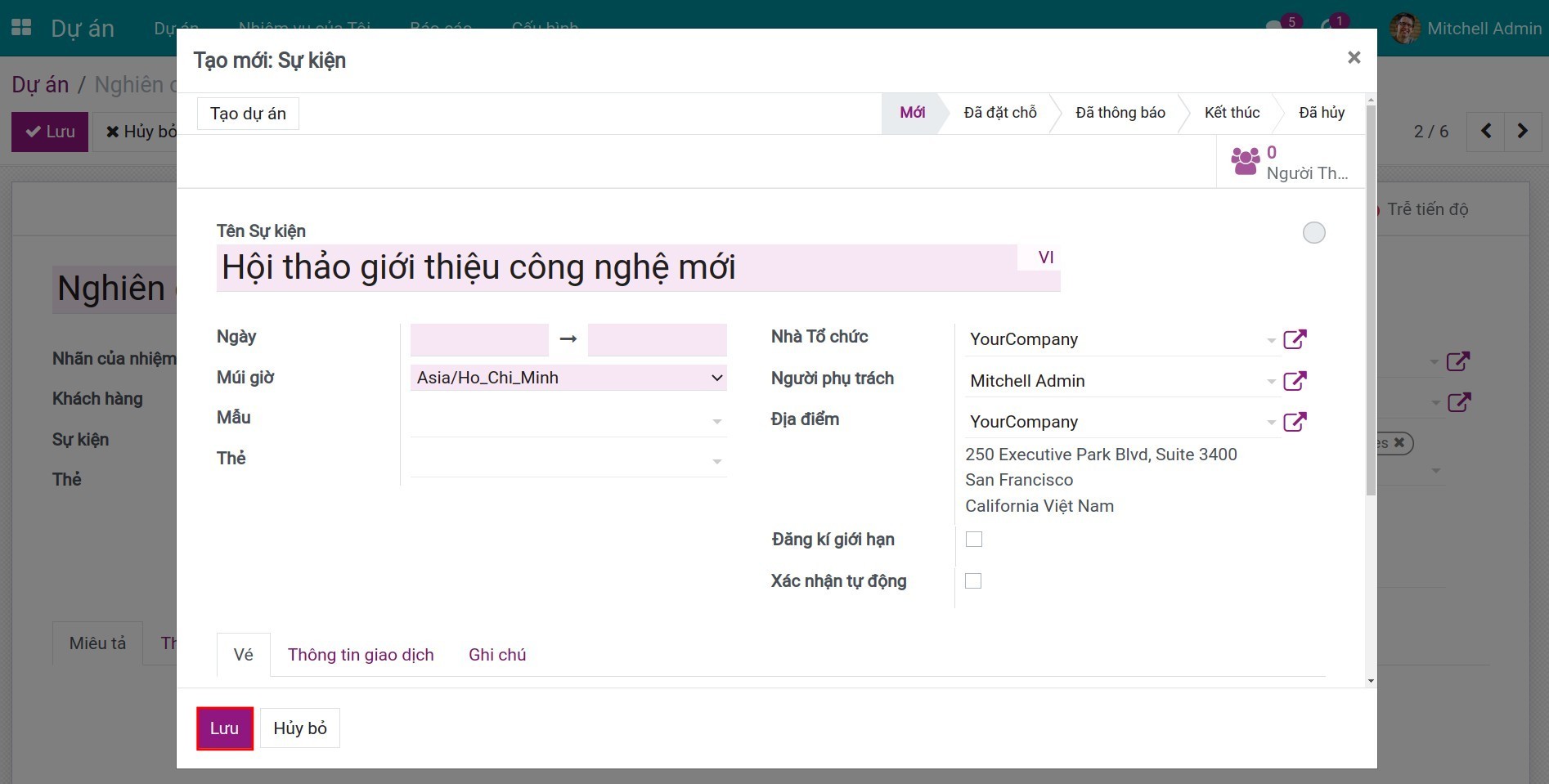
Task: Enable the Xác nhận tự động checkbox
Action: click(973, 580)
